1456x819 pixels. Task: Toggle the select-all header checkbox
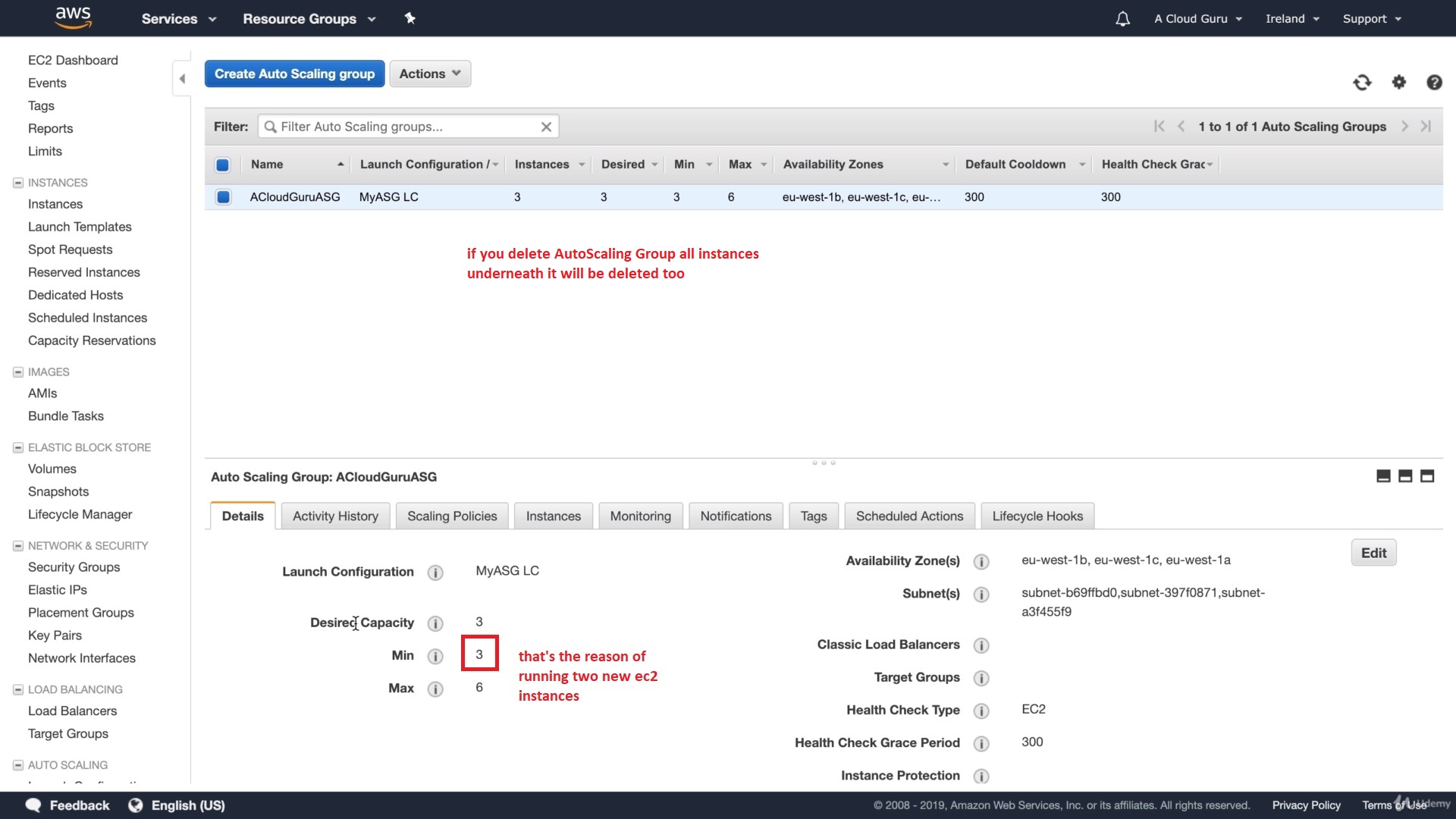[223, 165]
